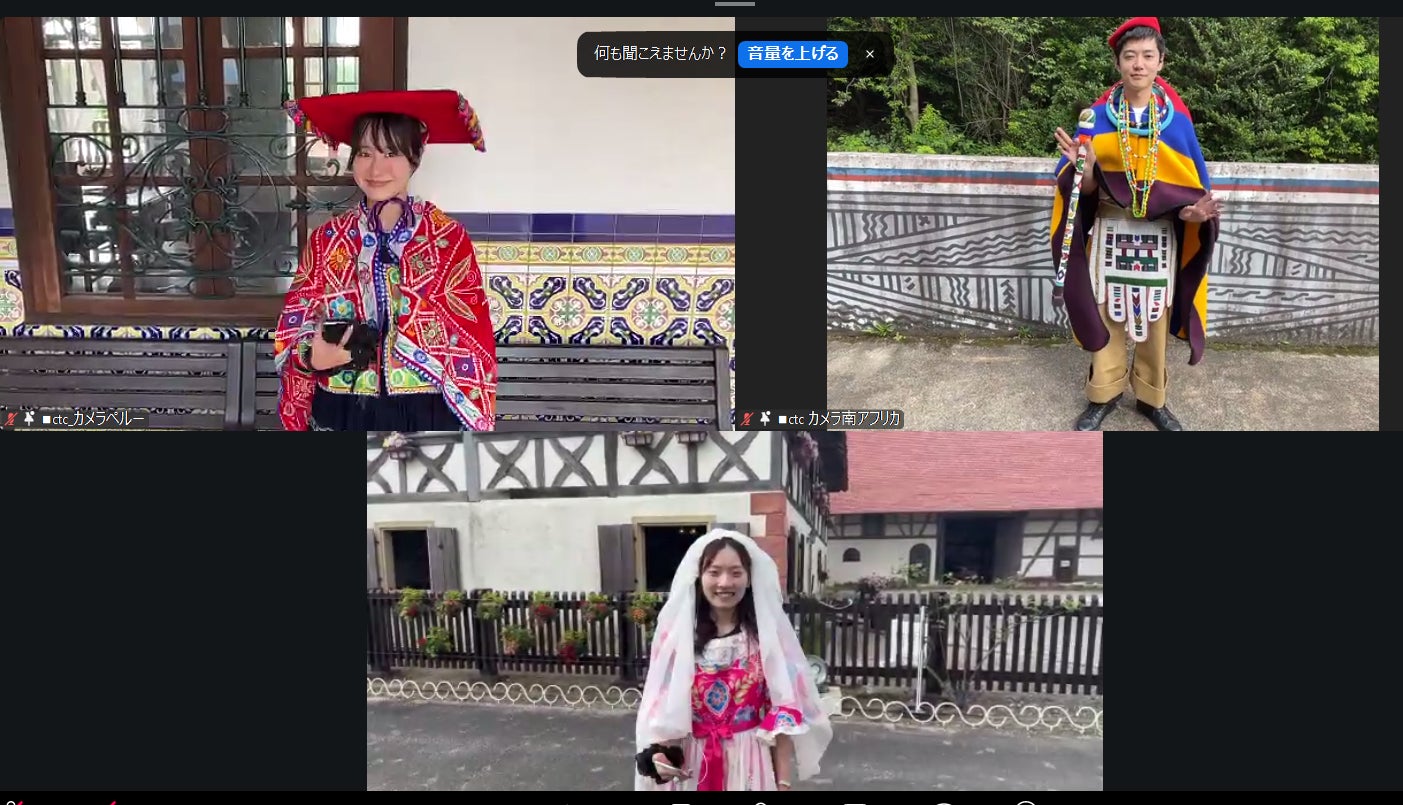The image size is (1403, 805).
Task: Click the ctc カメラ南アフリカ participant name label
Action: click(x=839, y=419)
